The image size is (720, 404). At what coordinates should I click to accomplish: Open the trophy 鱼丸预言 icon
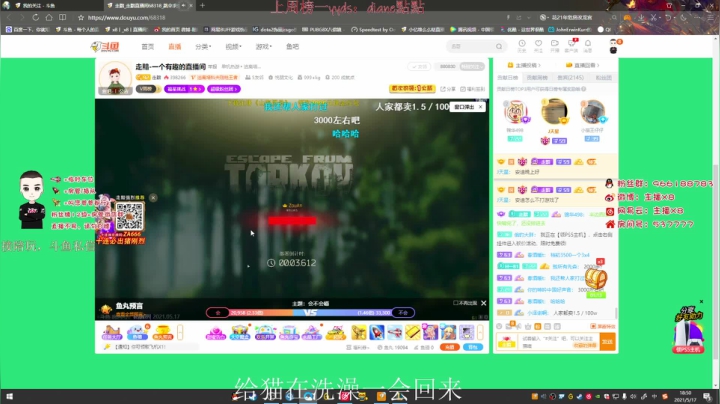(x=163, y=332)
